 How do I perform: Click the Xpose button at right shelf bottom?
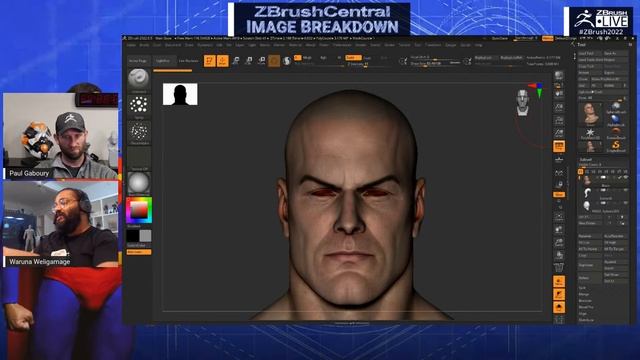(559, 320)
